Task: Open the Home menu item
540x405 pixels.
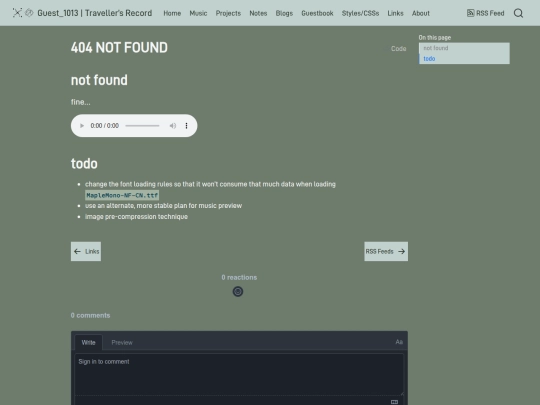Action: pos(172,13)
